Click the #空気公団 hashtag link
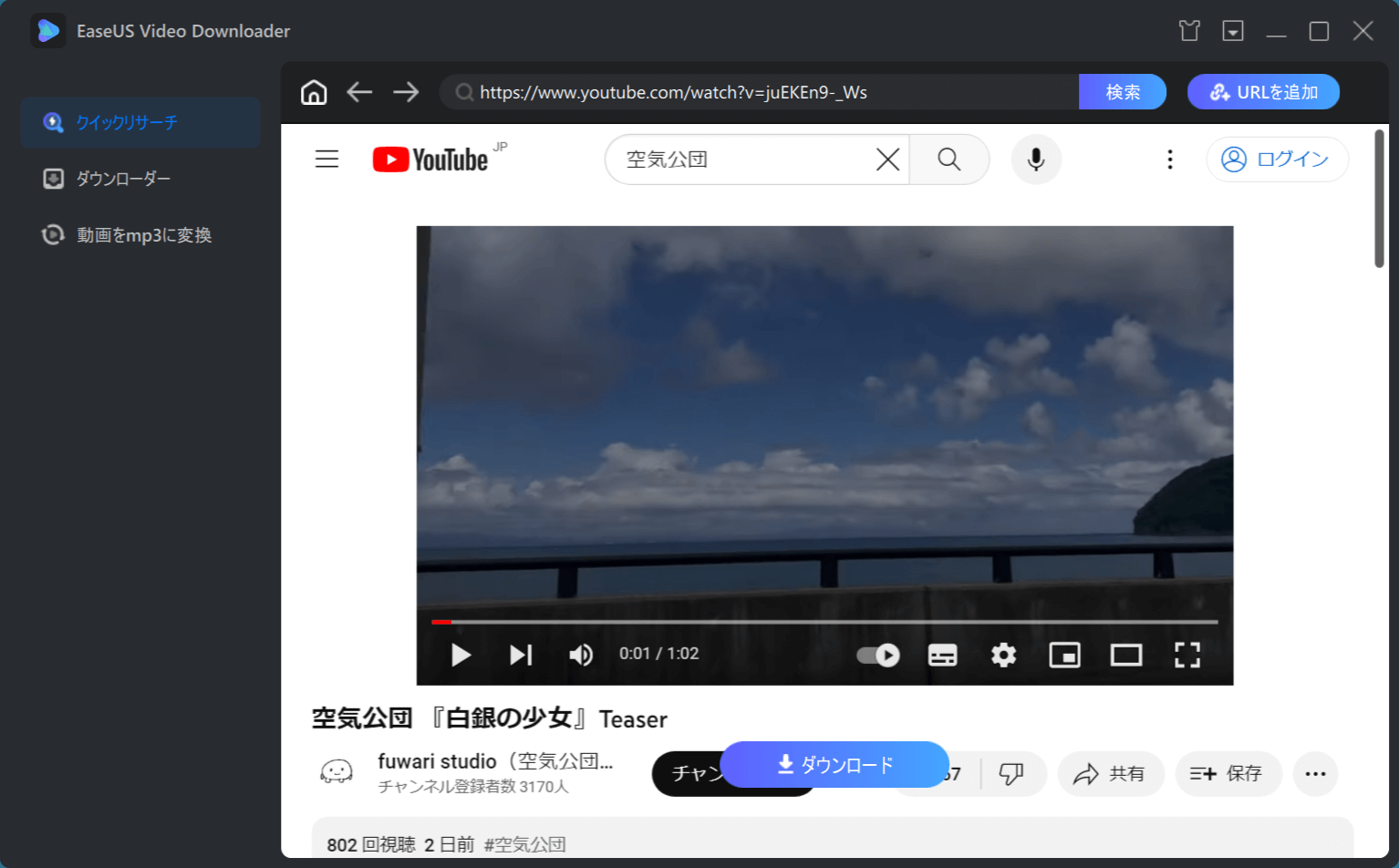 coord(524,844)
